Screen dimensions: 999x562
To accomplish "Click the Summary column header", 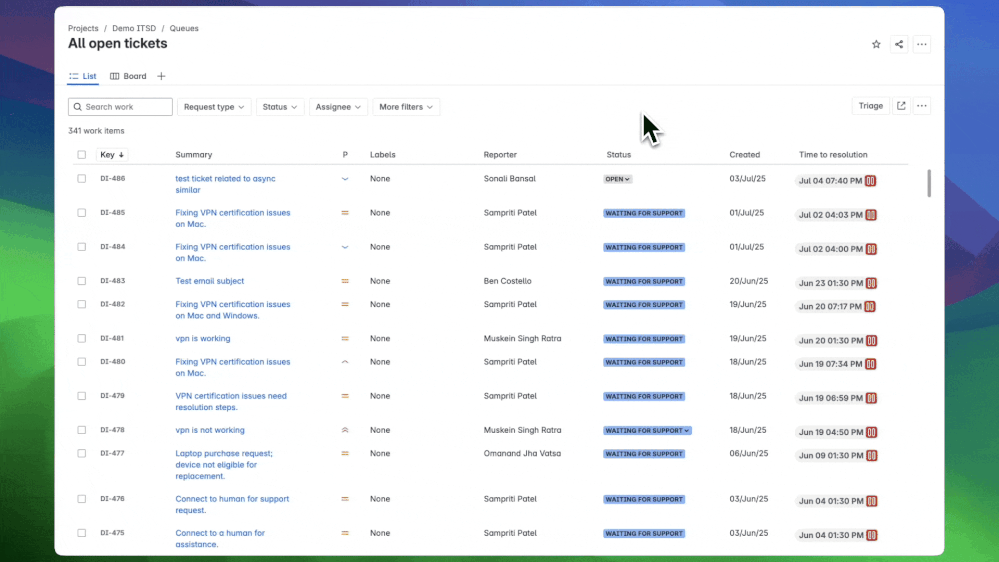I will (x=194, y=155).
